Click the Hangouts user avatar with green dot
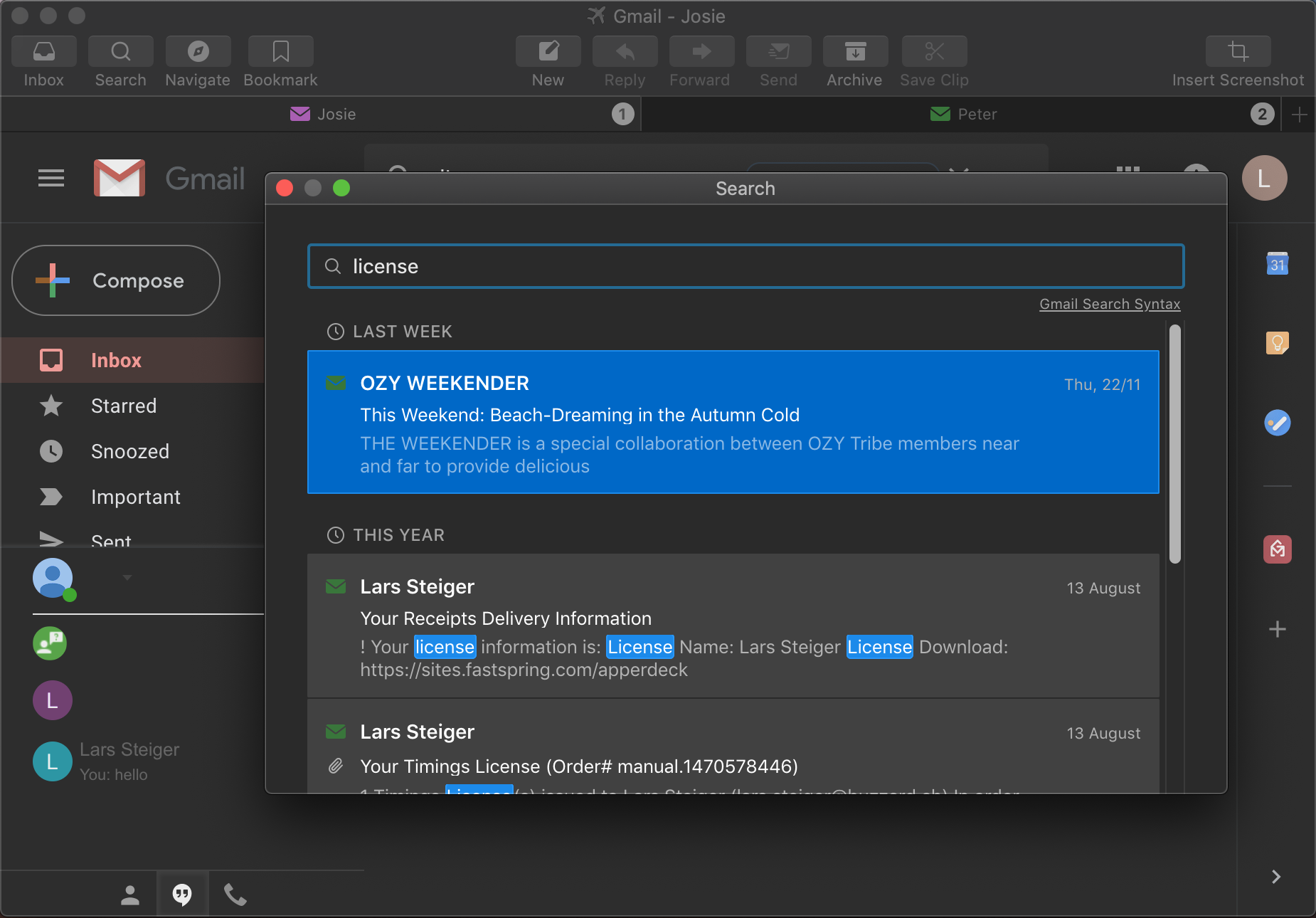 (x=53, y=579)
